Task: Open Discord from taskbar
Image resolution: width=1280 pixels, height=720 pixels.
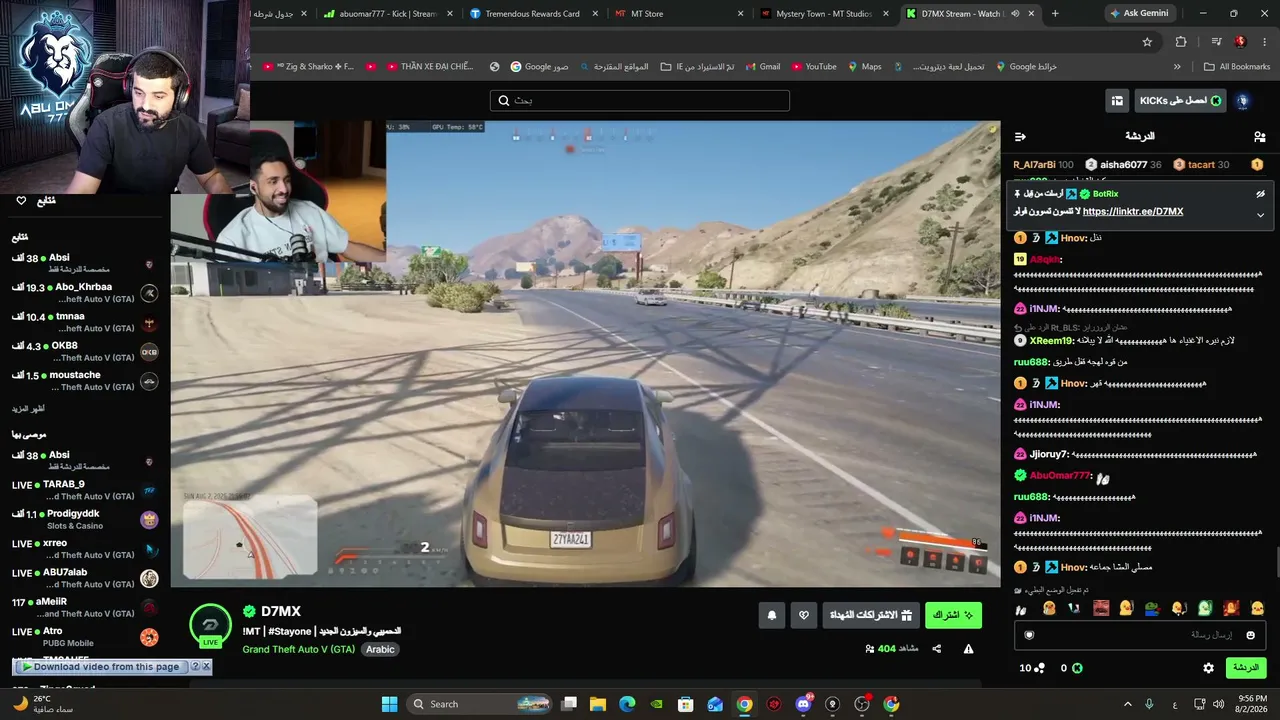Action: pyautogui.click(x=803, y=704)
